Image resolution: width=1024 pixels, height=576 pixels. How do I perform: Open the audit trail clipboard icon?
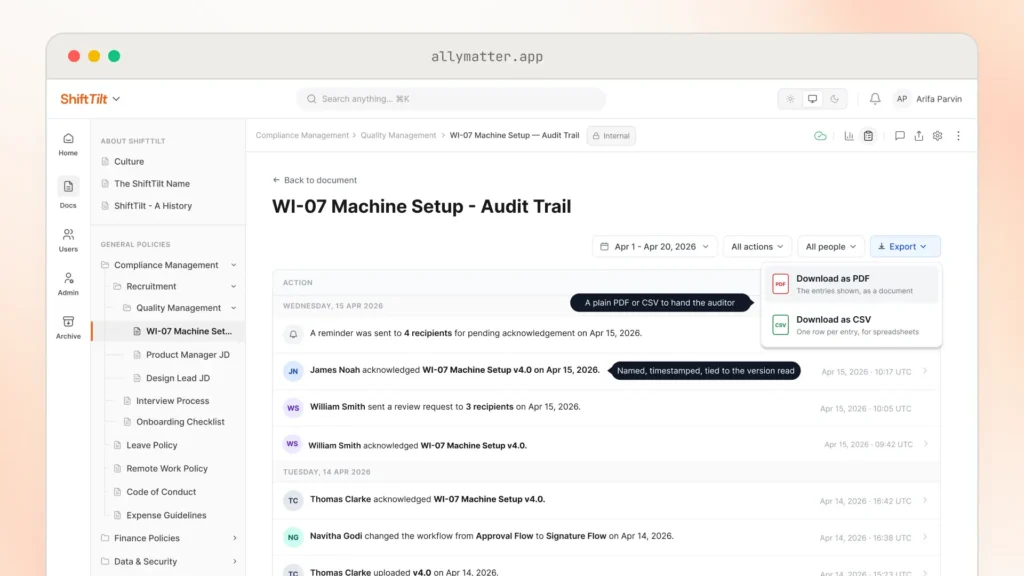click(869, 136)
